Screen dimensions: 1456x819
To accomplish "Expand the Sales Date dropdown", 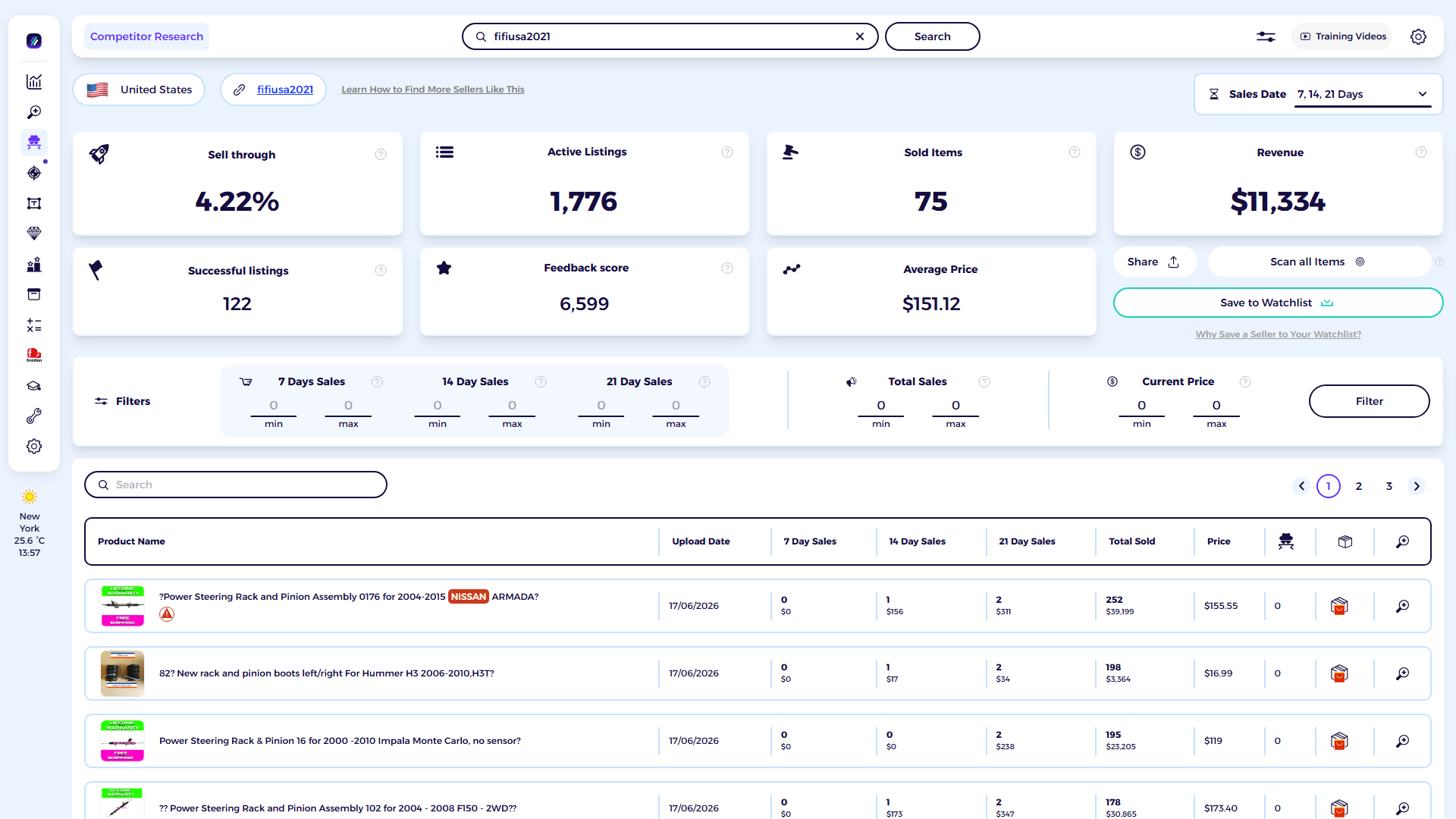I will point(1363,94).
